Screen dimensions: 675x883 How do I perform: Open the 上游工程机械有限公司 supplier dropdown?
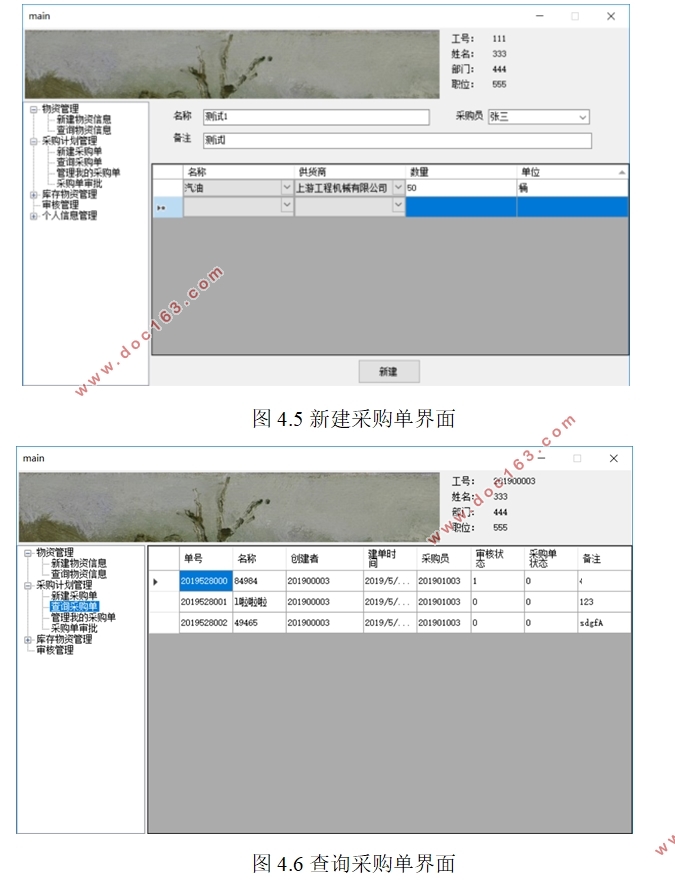pos(398,188)
